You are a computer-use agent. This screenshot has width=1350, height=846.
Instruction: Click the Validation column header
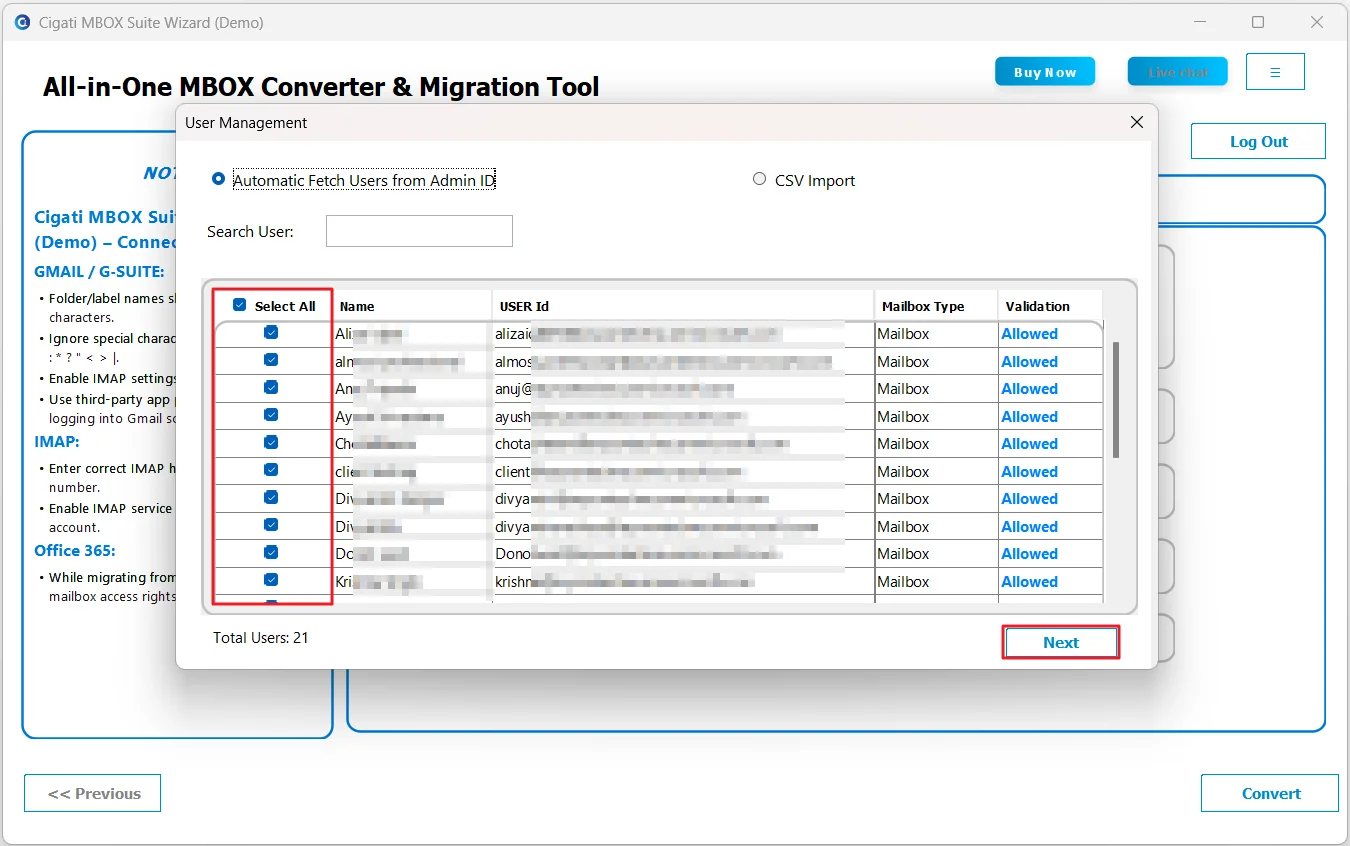pyautogui.click(x=1050, y=306)
